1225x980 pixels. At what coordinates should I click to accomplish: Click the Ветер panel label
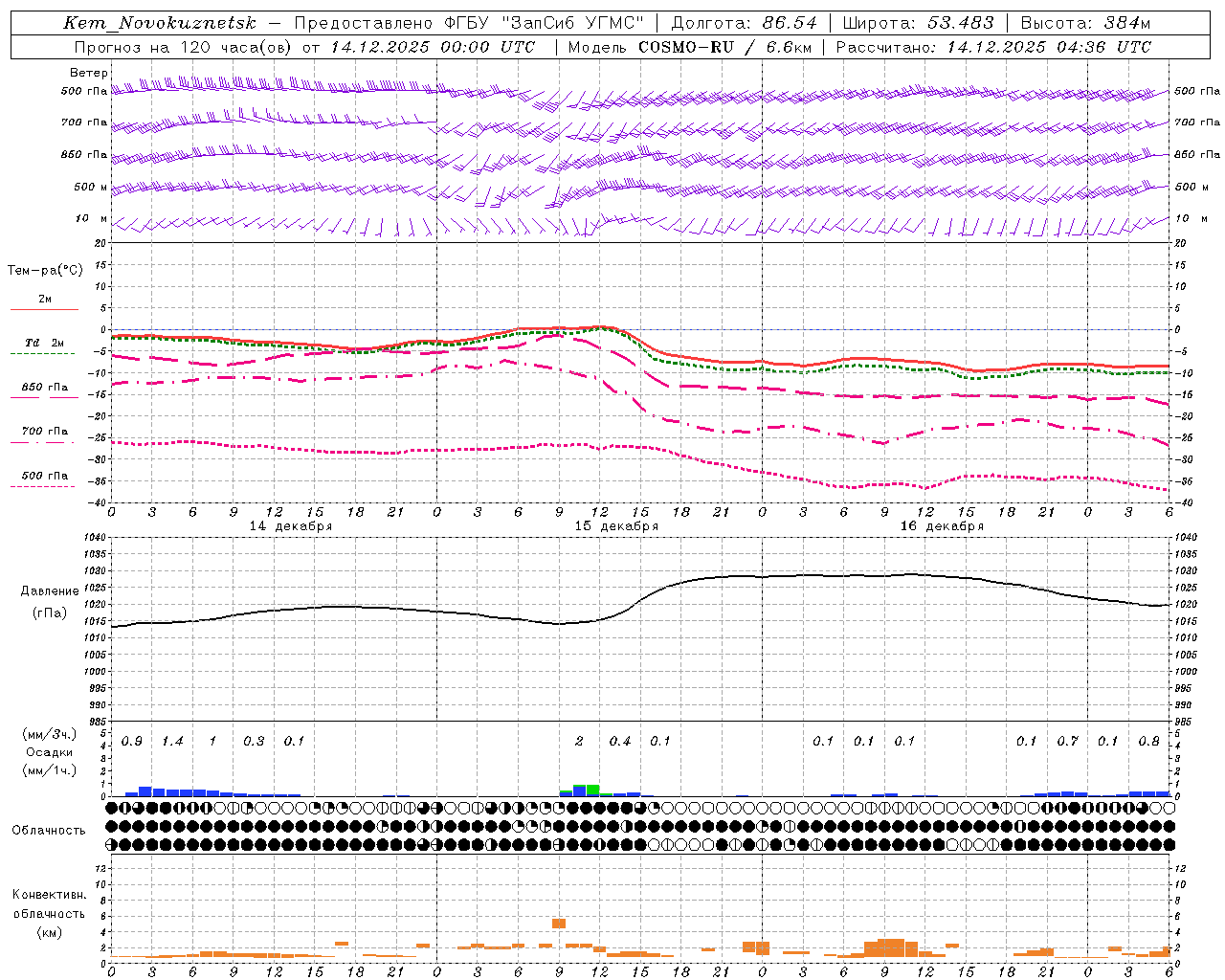(89, 73)
